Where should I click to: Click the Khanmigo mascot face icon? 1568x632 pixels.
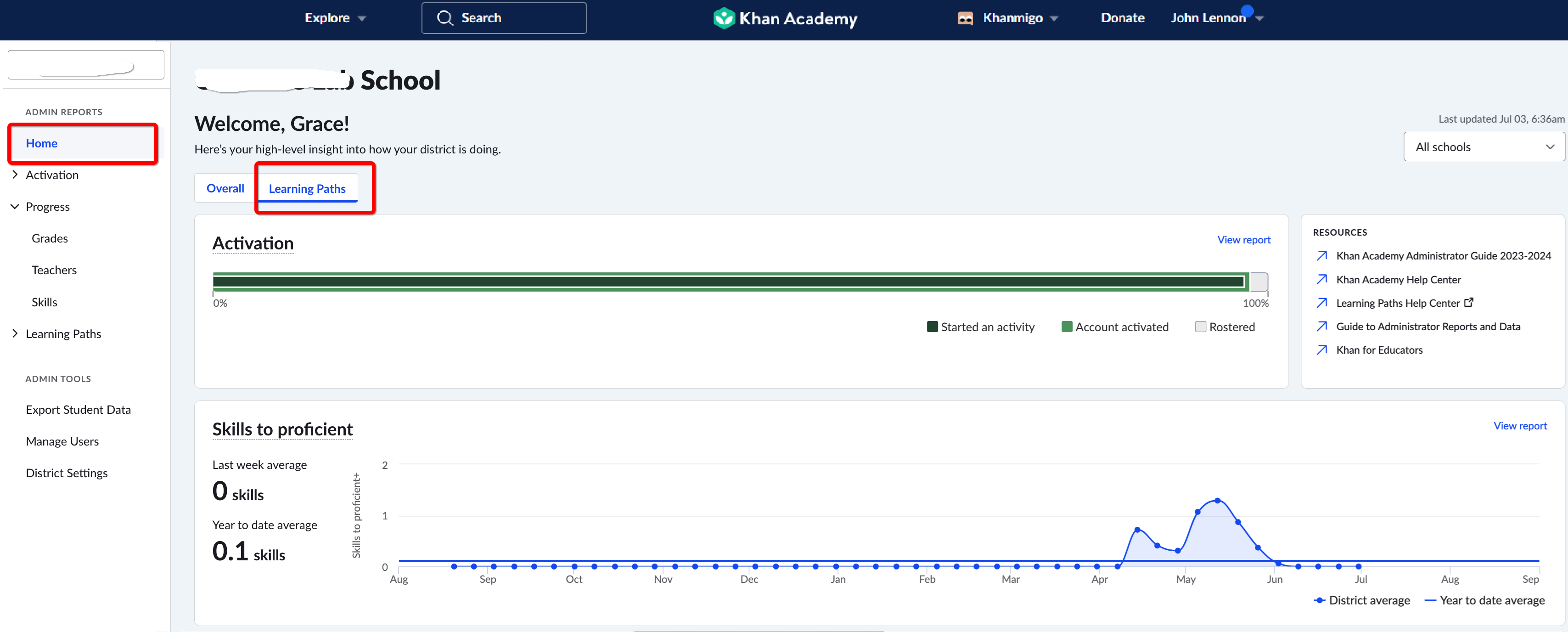(x=966, y=18)
